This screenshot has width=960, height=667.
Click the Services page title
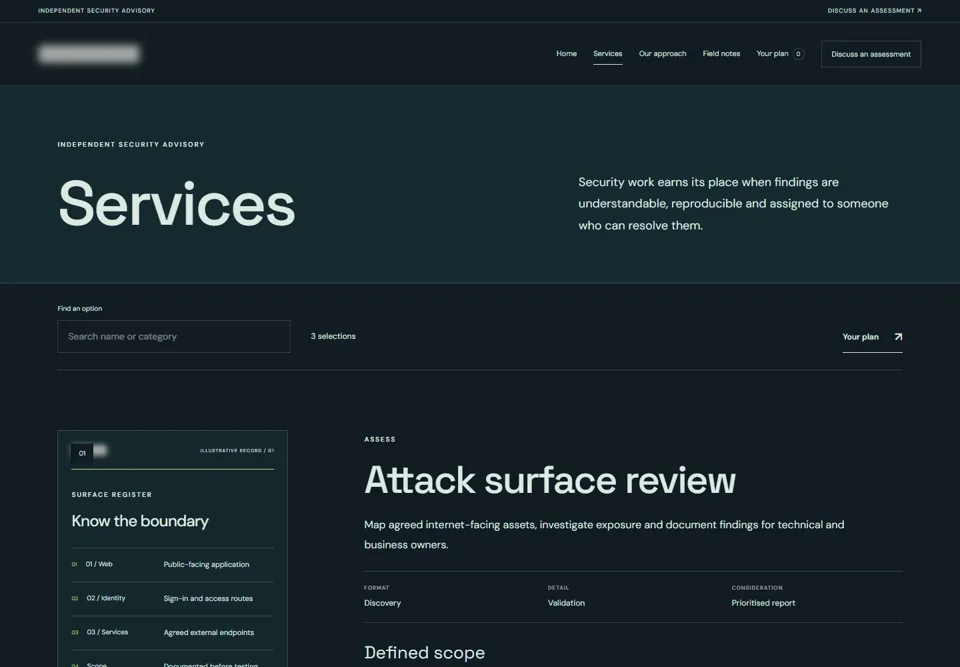click(x=177, y=203)
